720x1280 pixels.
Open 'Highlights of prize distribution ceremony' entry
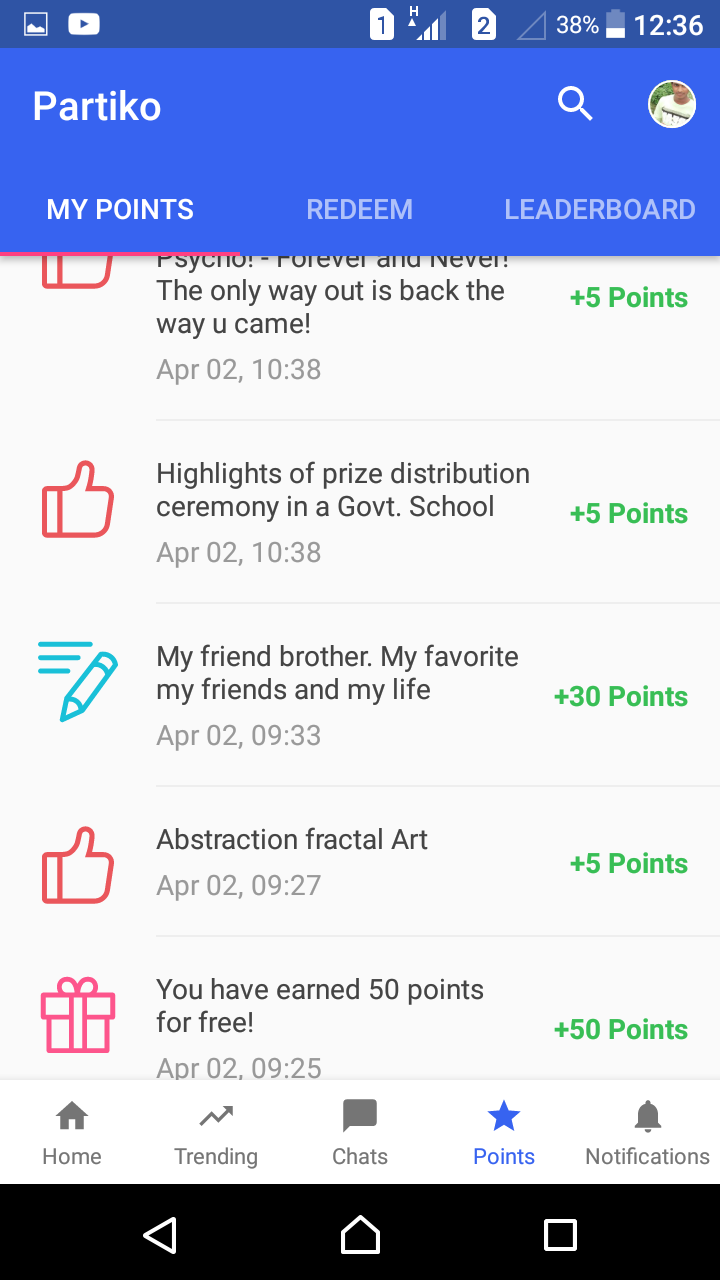click(343, 490)
